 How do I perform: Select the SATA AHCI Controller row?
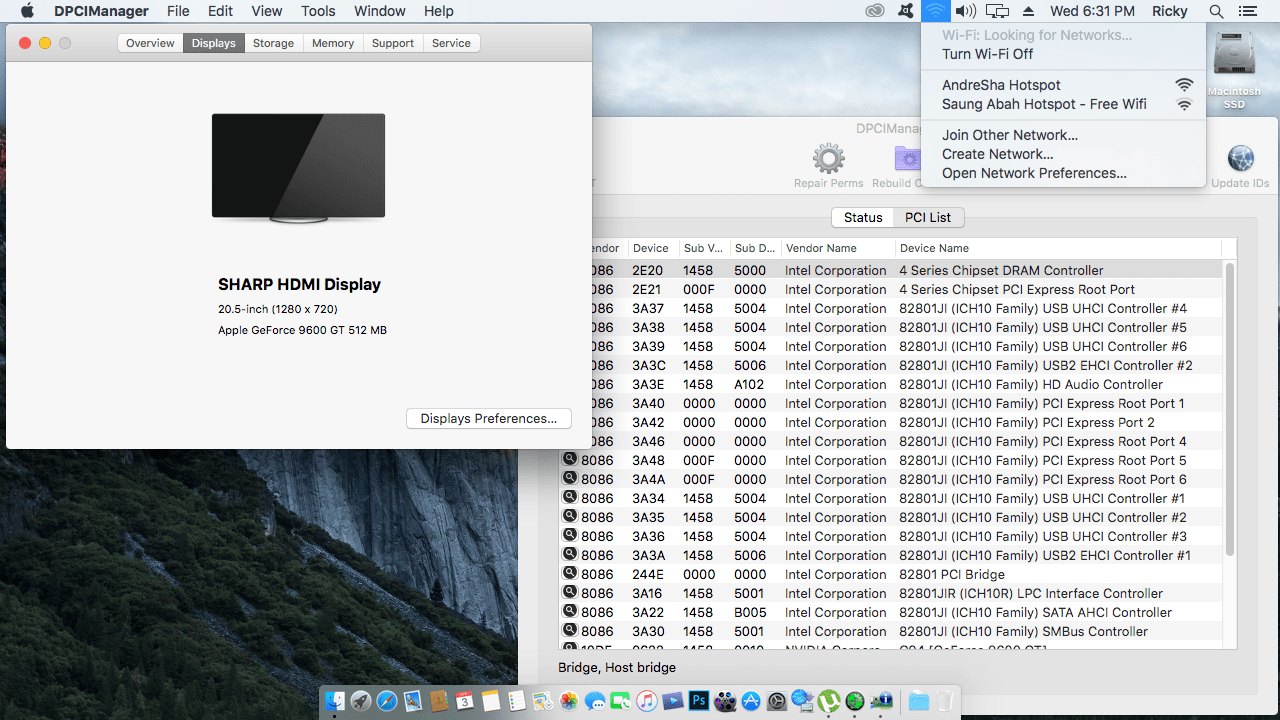(890, 612)
